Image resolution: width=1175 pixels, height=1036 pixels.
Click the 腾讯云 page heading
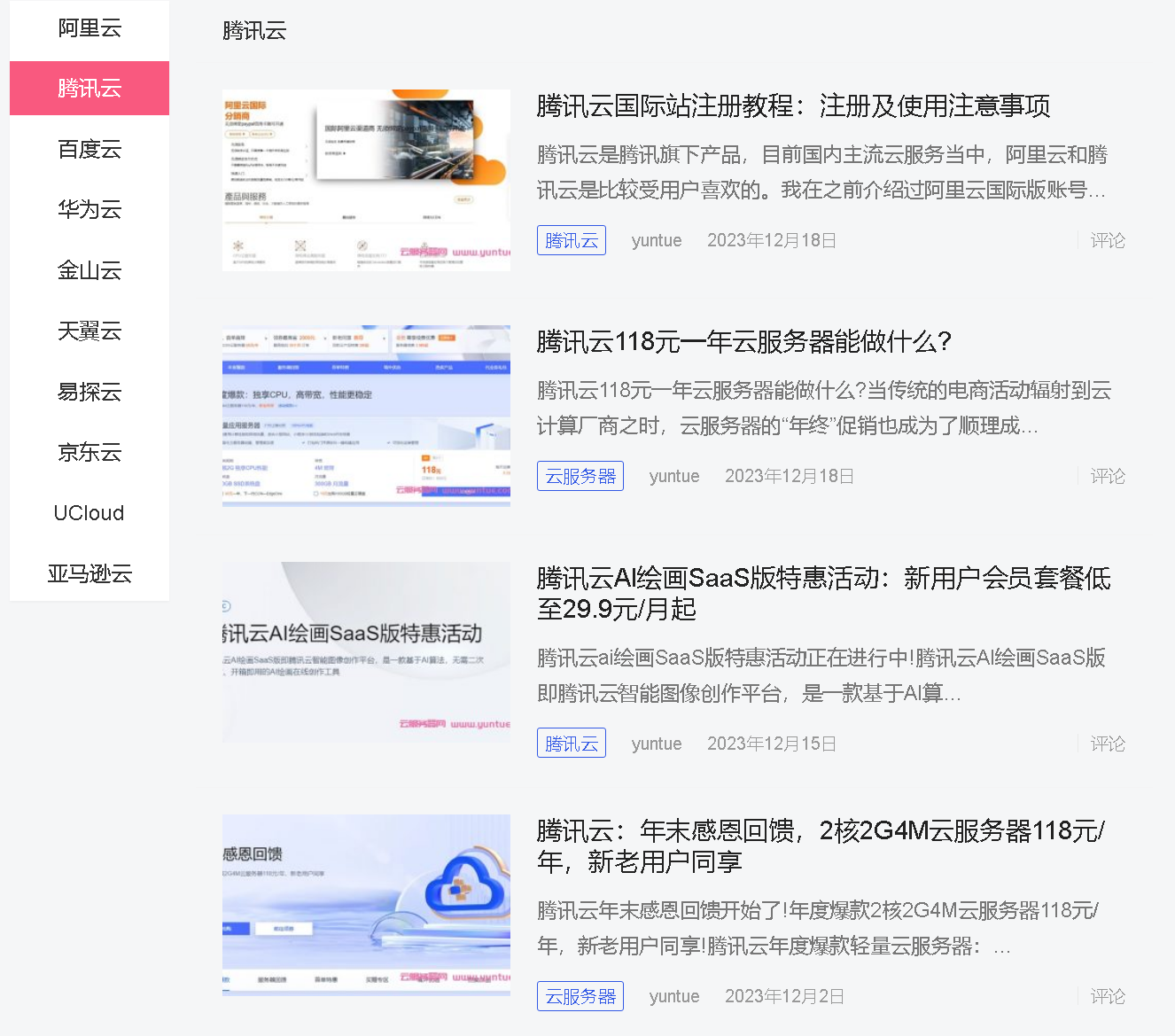click(255, 31)
